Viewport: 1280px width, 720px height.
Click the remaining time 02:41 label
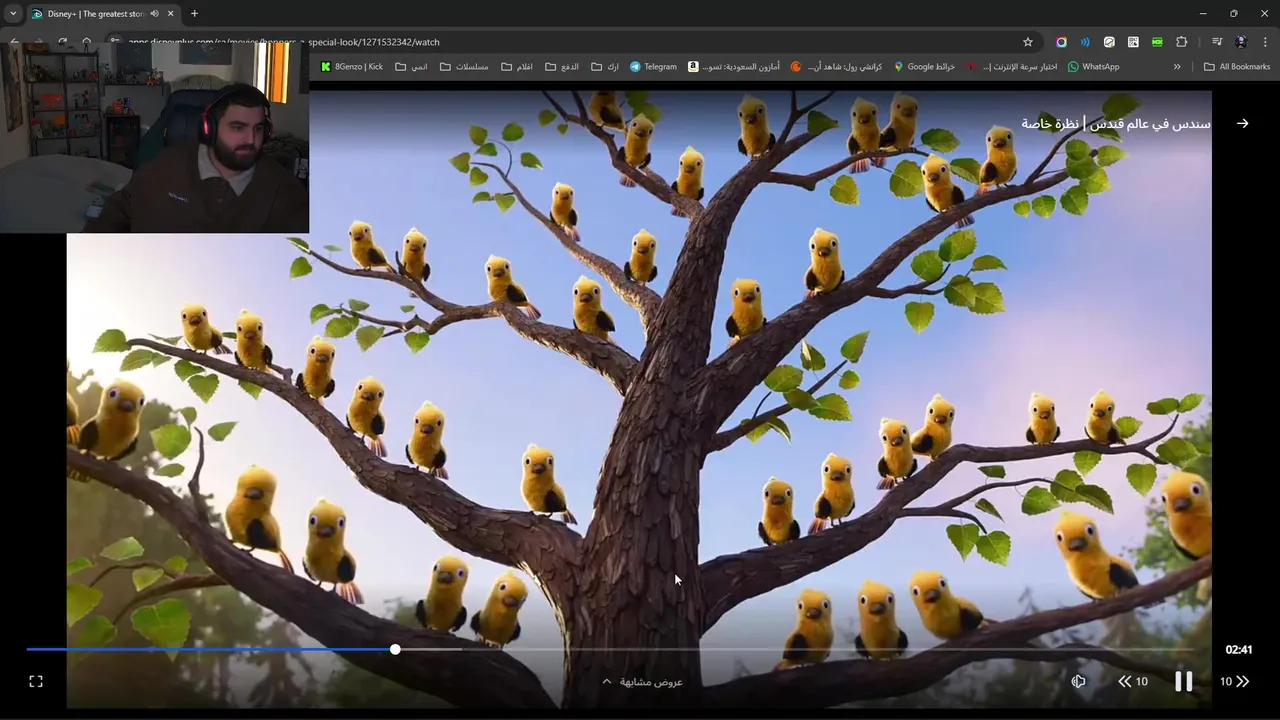(1239, 649)
